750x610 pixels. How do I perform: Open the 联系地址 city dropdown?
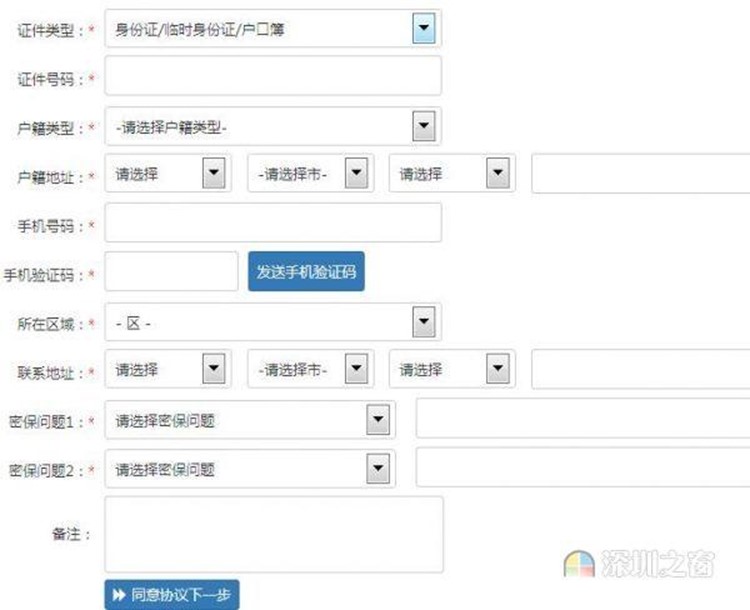311,370
